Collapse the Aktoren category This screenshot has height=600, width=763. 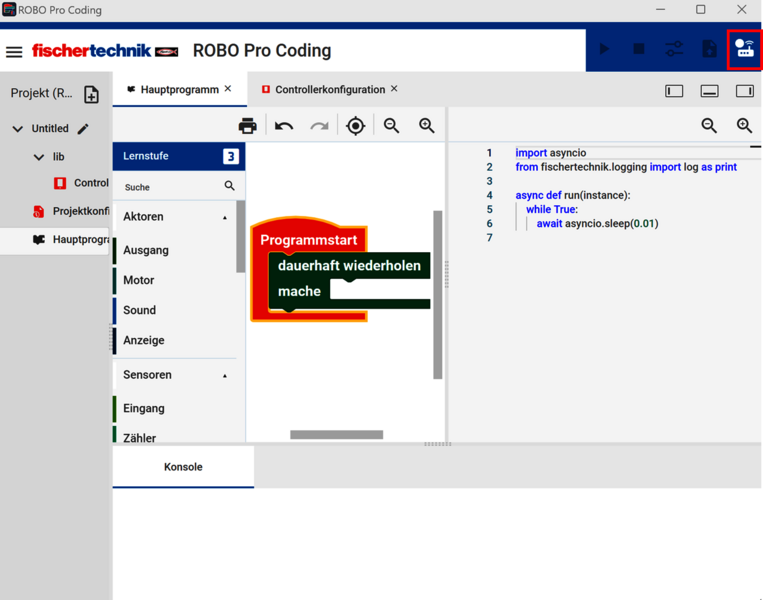coord(225,218)
